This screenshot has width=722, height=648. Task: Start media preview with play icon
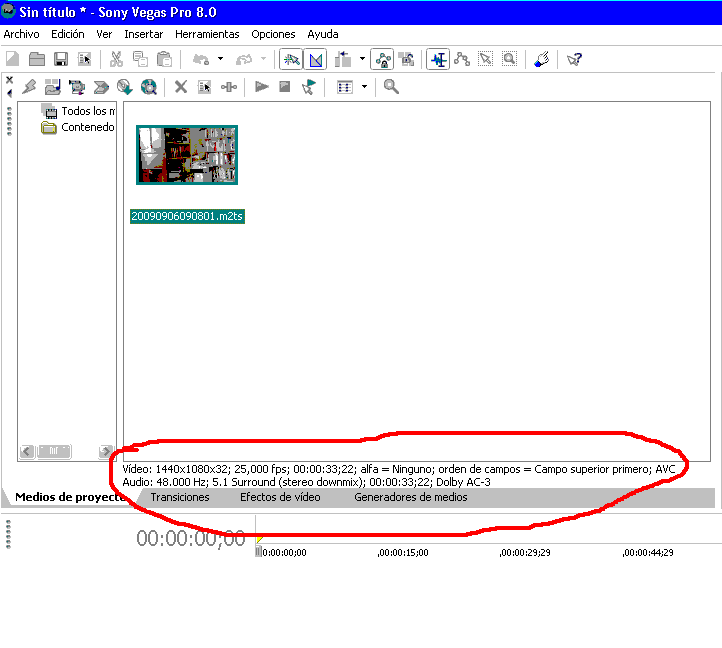pos(261,87)
